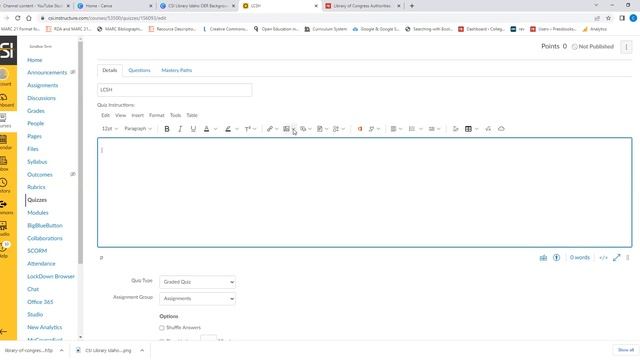The height and width of the screenshot is (360, 640).
Task: Click Show all downloads button
Action: pos(626,350)
